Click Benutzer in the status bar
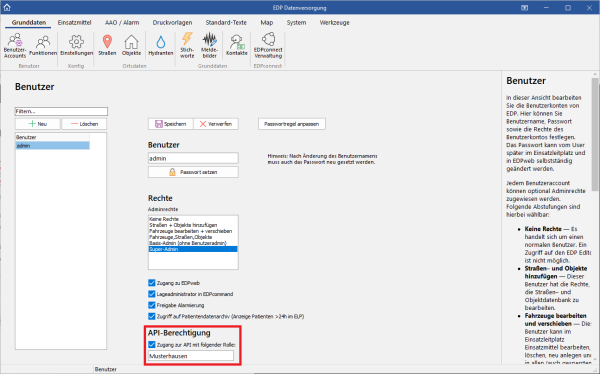 point(106,369)
